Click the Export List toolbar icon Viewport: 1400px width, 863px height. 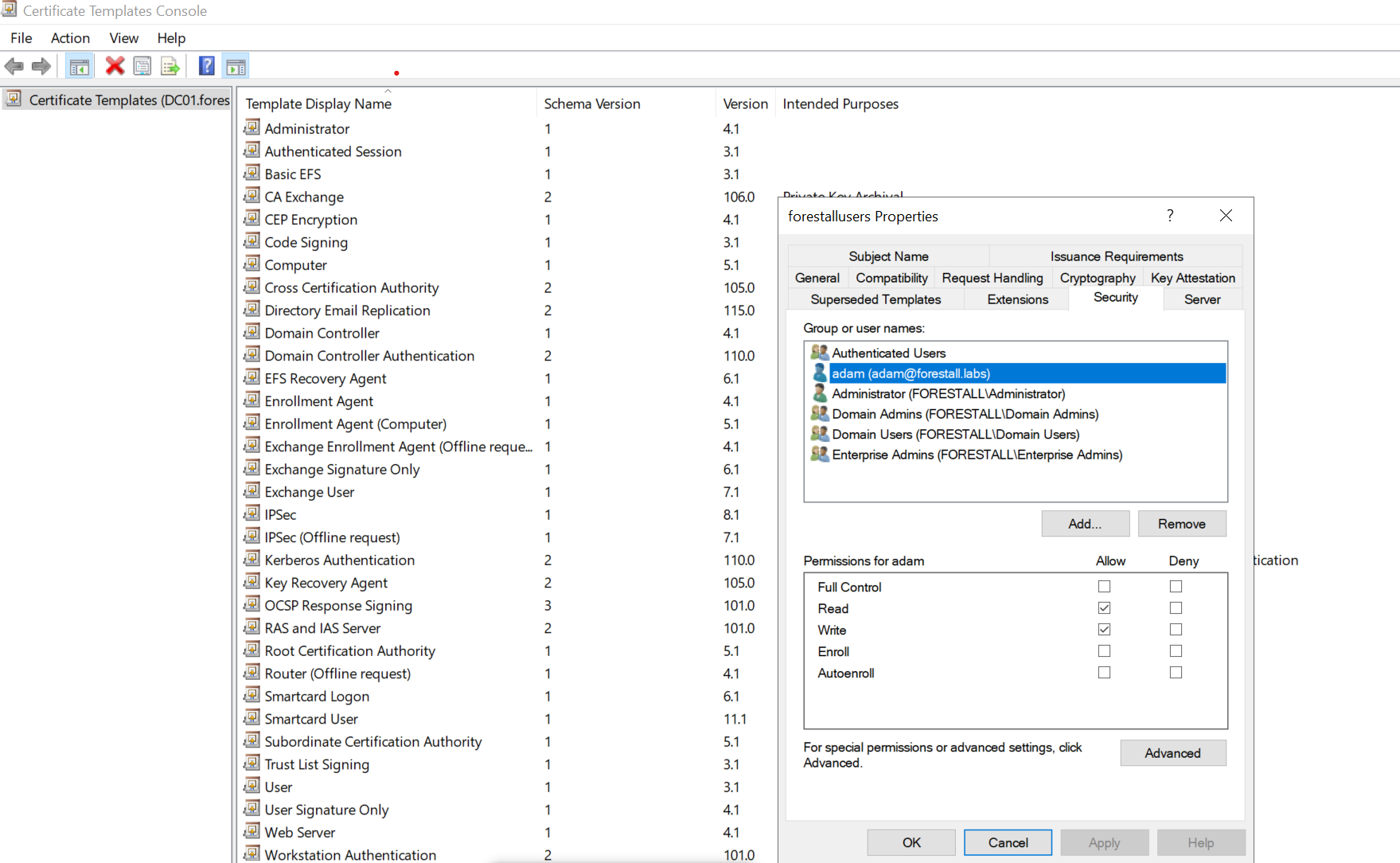pyautogui.click(x=170, y=66)
